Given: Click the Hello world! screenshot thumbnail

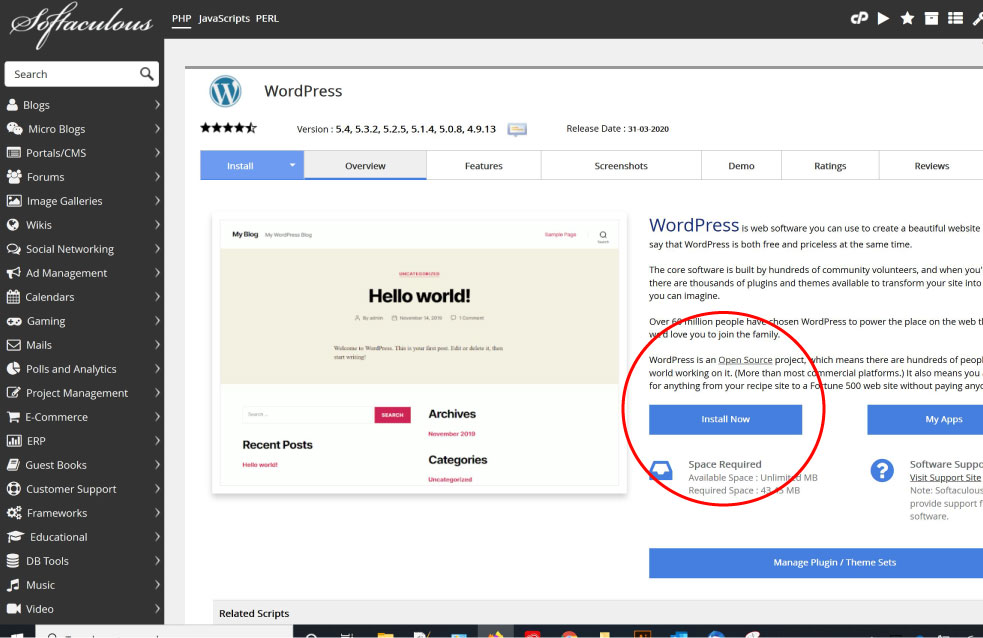Looking at the screenshot, I should point(419,352).
